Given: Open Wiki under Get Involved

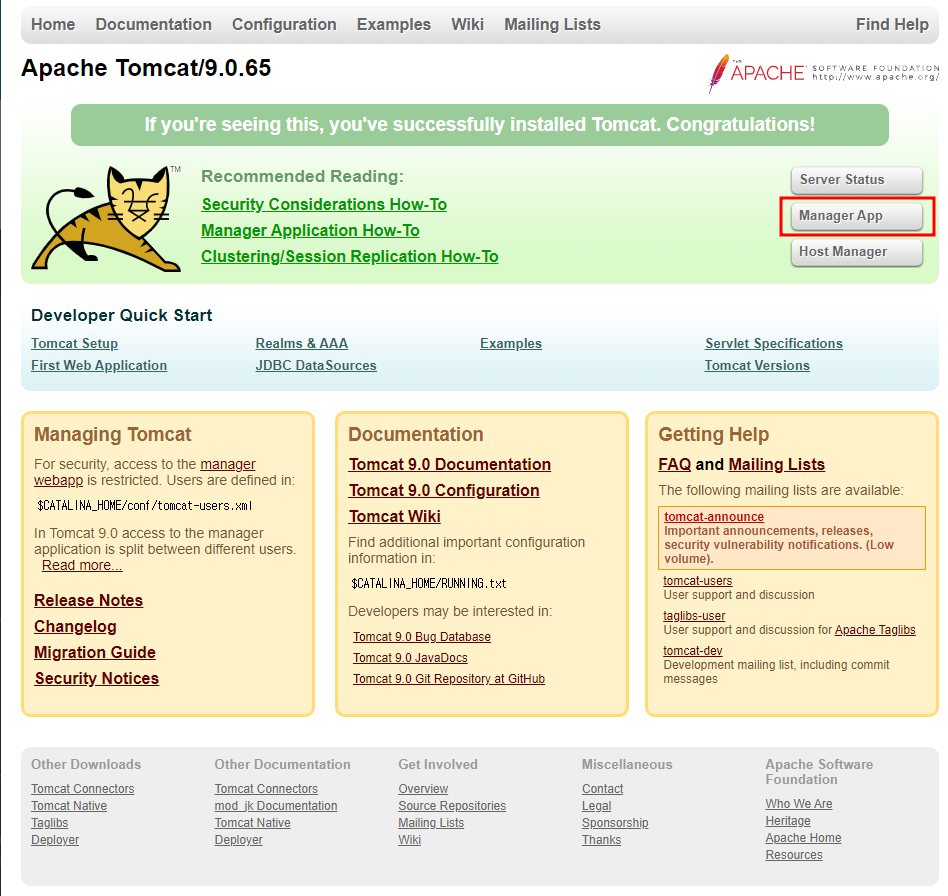Looking at the screenshot, I should coord(409,840).
